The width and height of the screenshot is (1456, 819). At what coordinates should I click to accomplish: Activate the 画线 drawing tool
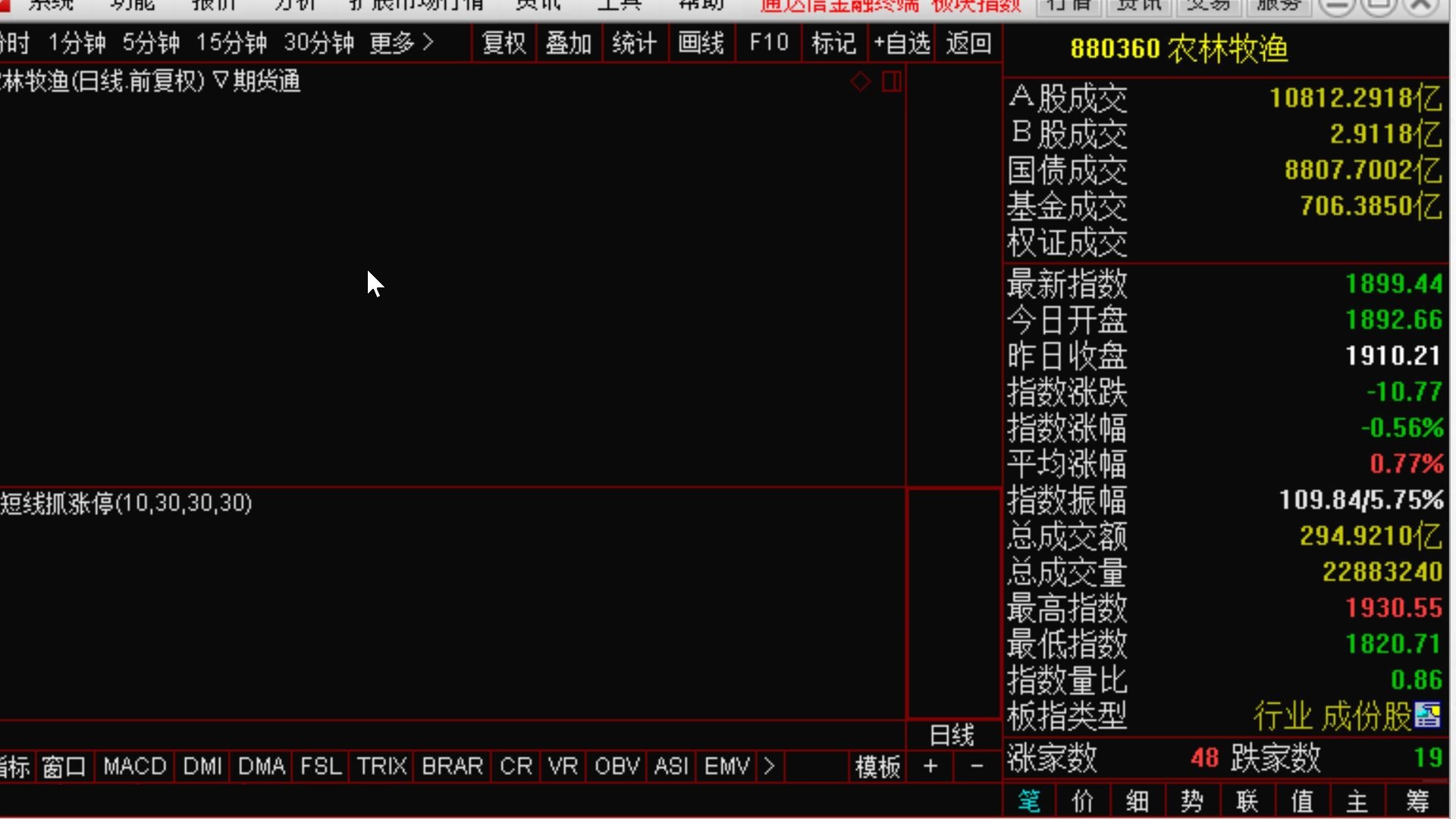point(701,43)
